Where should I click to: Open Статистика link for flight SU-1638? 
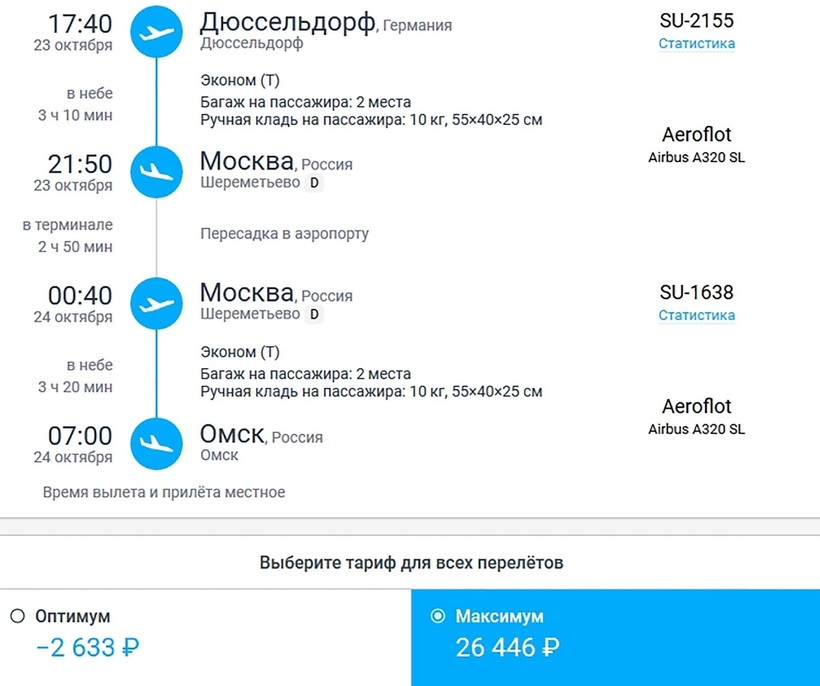[x=696, y=315]
